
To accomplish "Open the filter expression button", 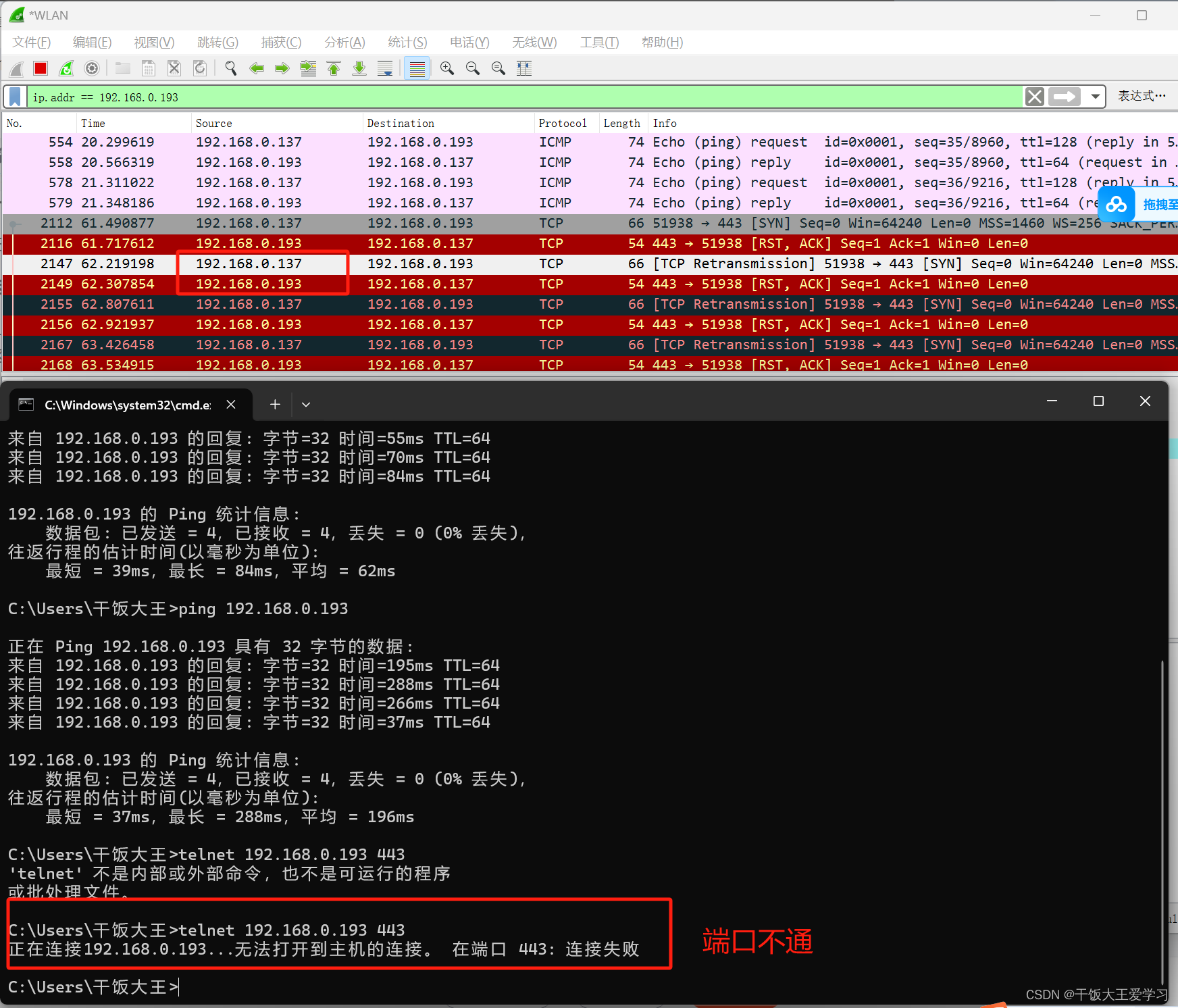I will click(1142, 96).
